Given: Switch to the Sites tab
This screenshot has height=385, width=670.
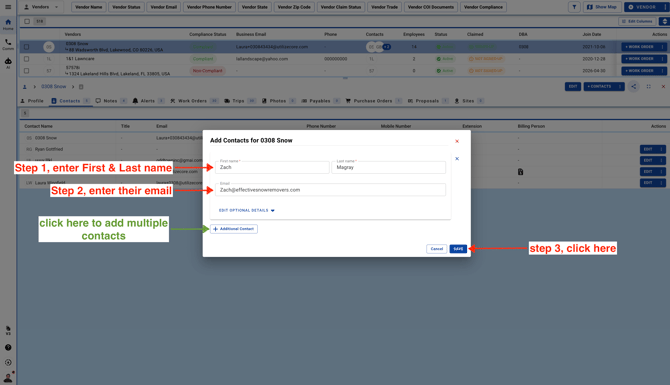Looking at the screenshot, I should coord(468,101).
